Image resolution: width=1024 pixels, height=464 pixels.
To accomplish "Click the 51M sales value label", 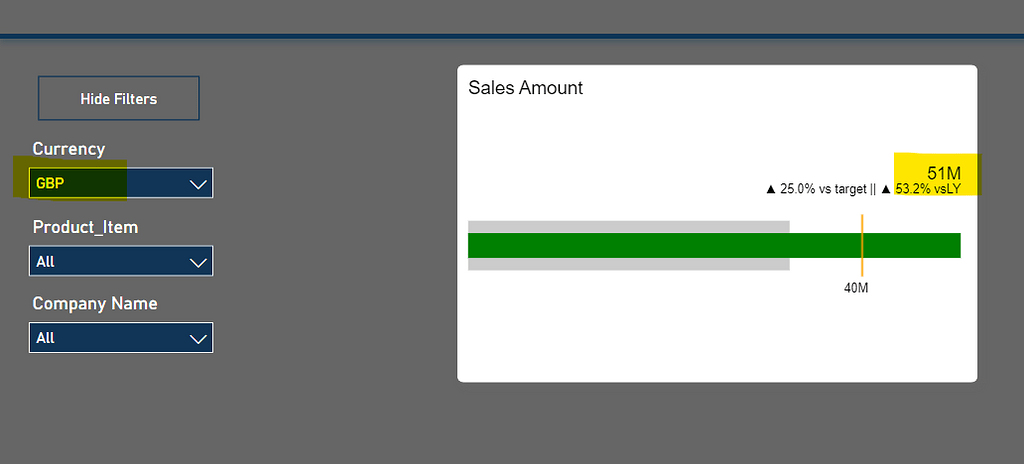I will coord(944,172).
